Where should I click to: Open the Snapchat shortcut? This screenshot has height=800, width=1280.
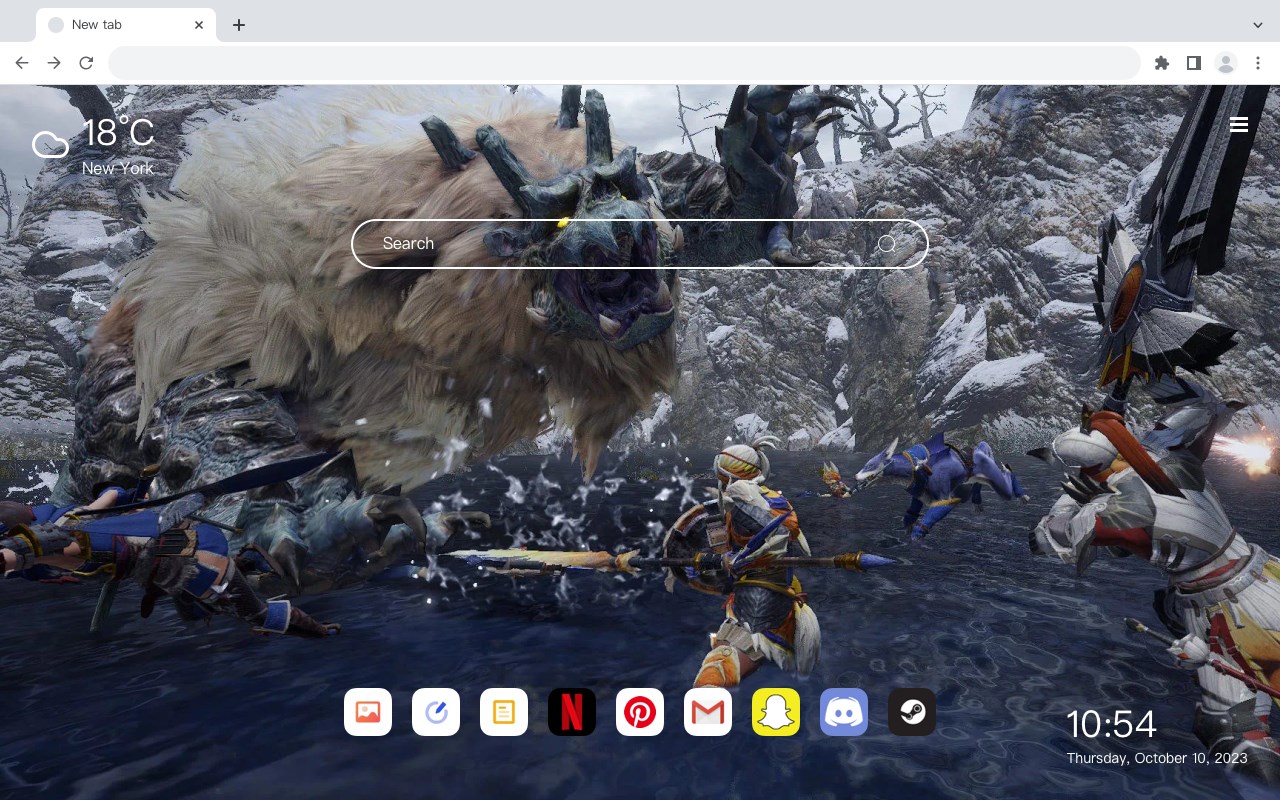[x=776, y=712]
